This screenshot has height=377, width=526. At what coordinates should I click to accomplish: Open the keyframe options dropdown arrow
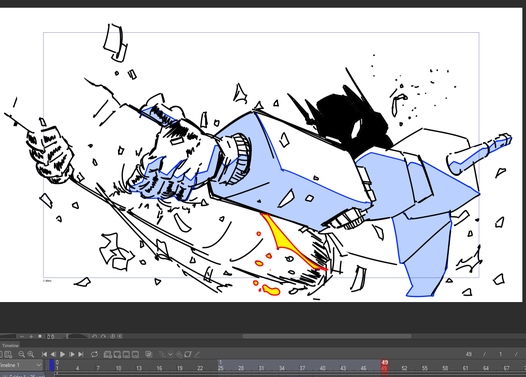[170, 354]
